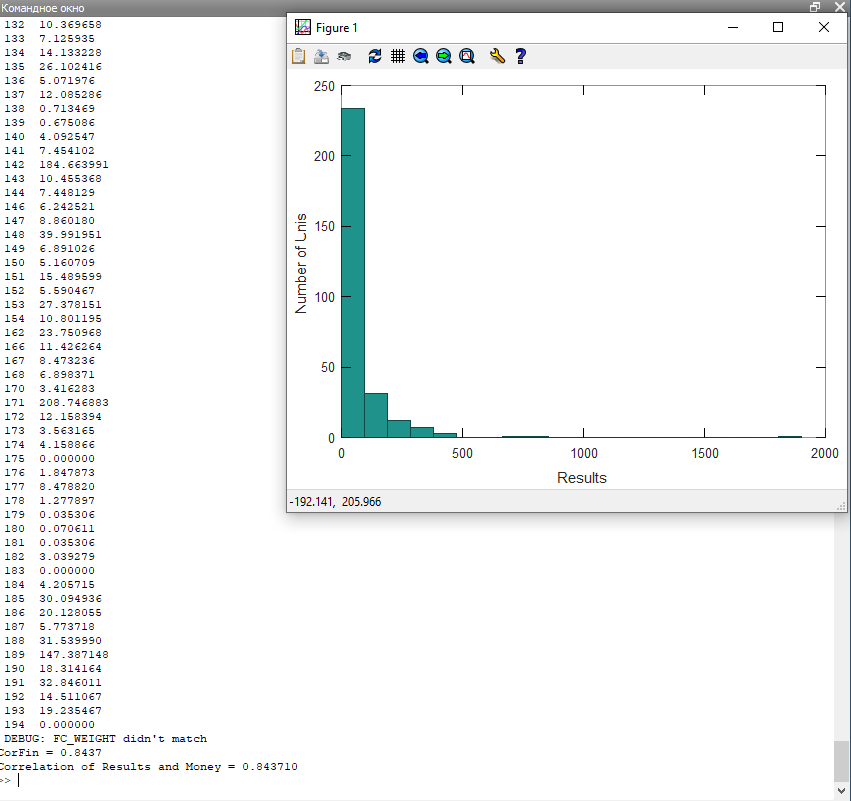
Task: Toggle the grid on the plot
Action: pyautogui.click(x=398, y=56)
